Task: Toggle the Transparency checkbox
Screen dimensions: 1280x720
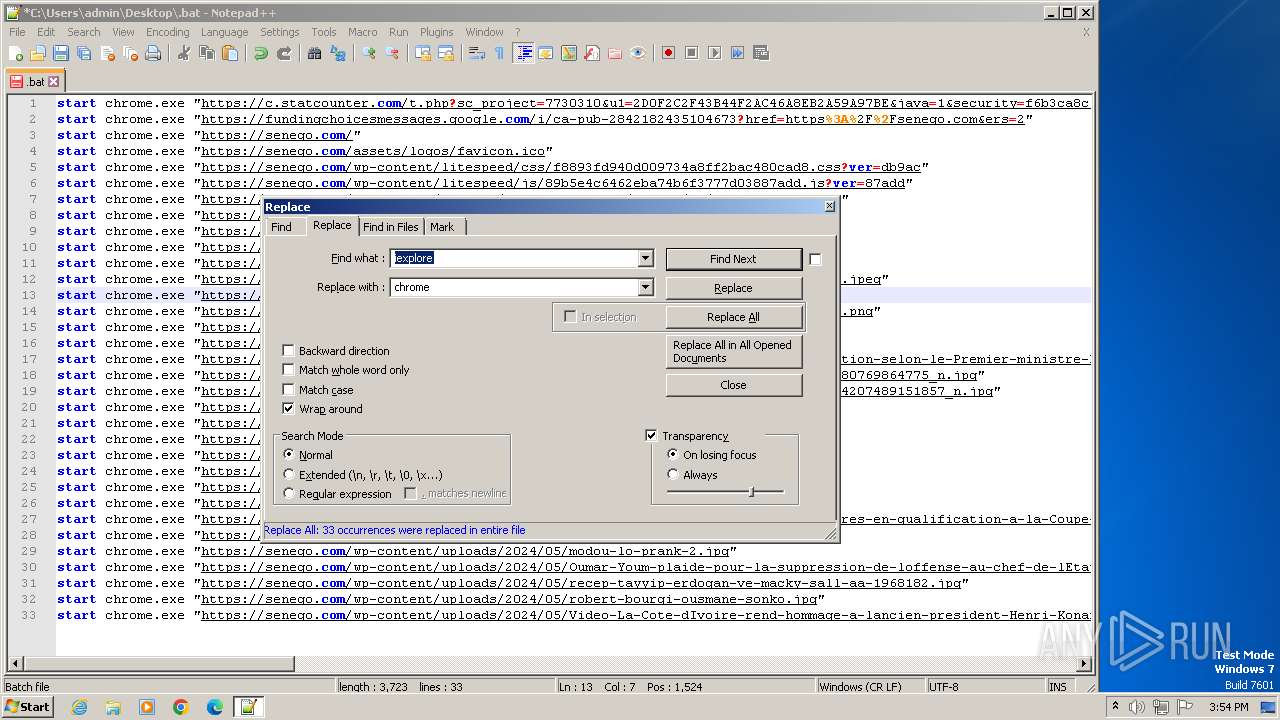Action: pos(651,436)
